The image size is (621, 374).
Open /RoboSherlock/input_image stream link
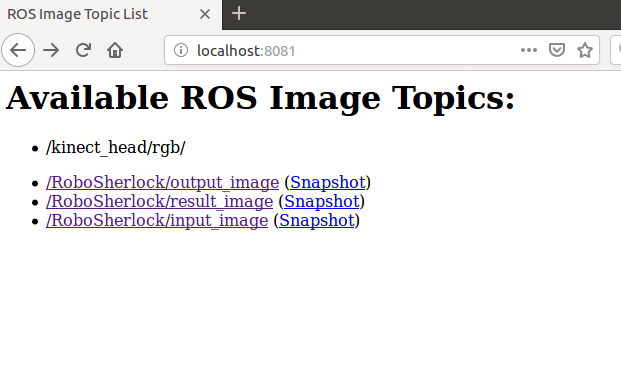click(157, 220)
